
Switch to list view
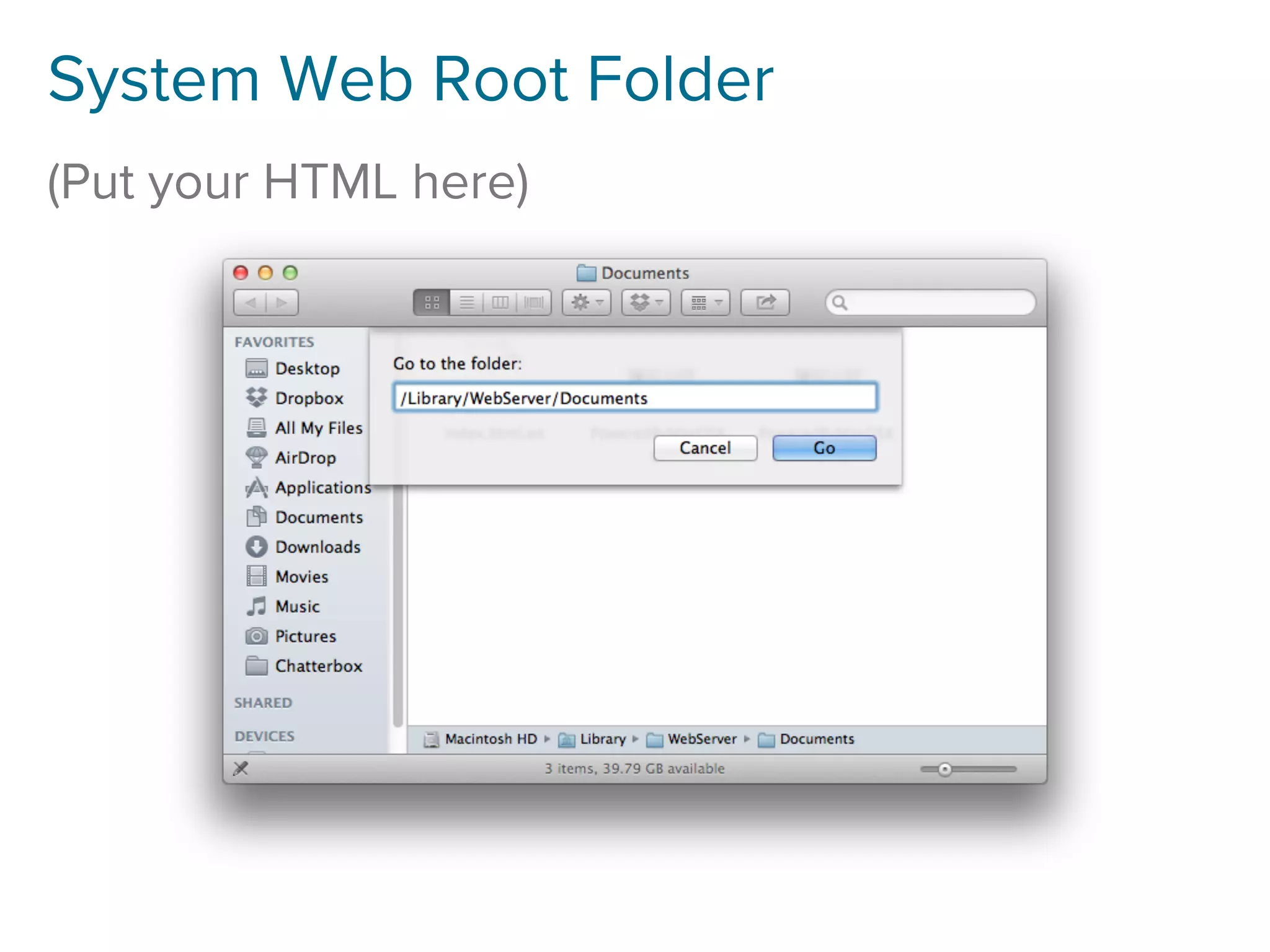[466, 302]
